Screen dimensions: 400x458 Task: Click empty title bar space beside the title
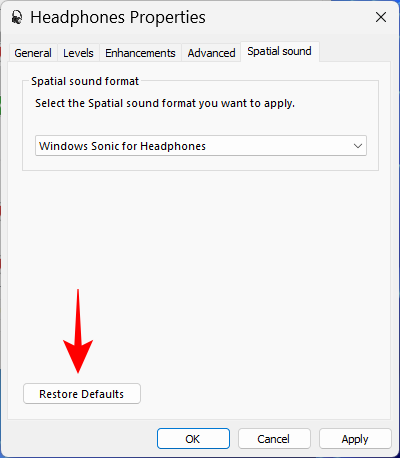287,17
